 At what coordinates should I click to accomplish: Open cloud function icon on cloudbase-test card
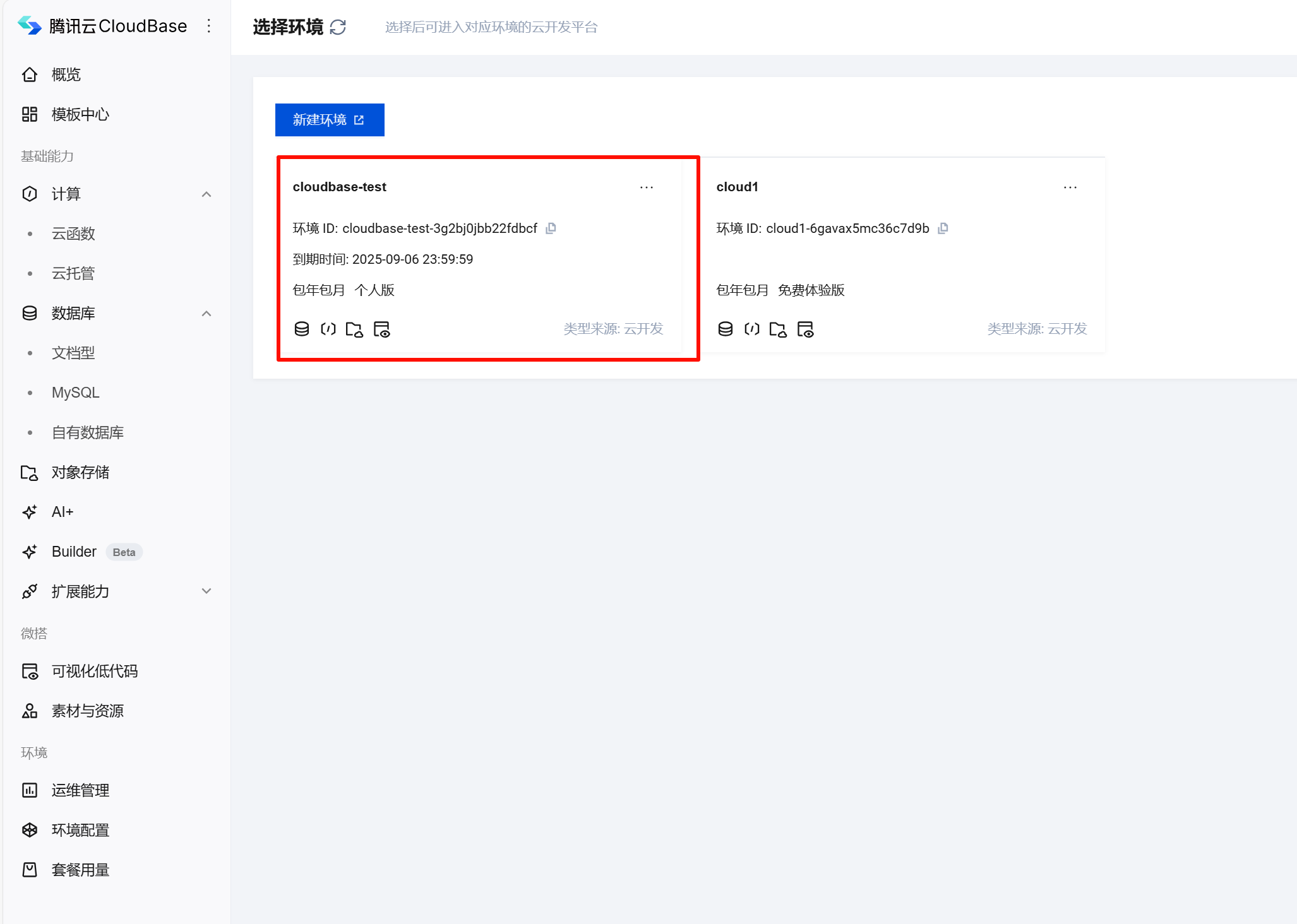[x=328, y=329]
